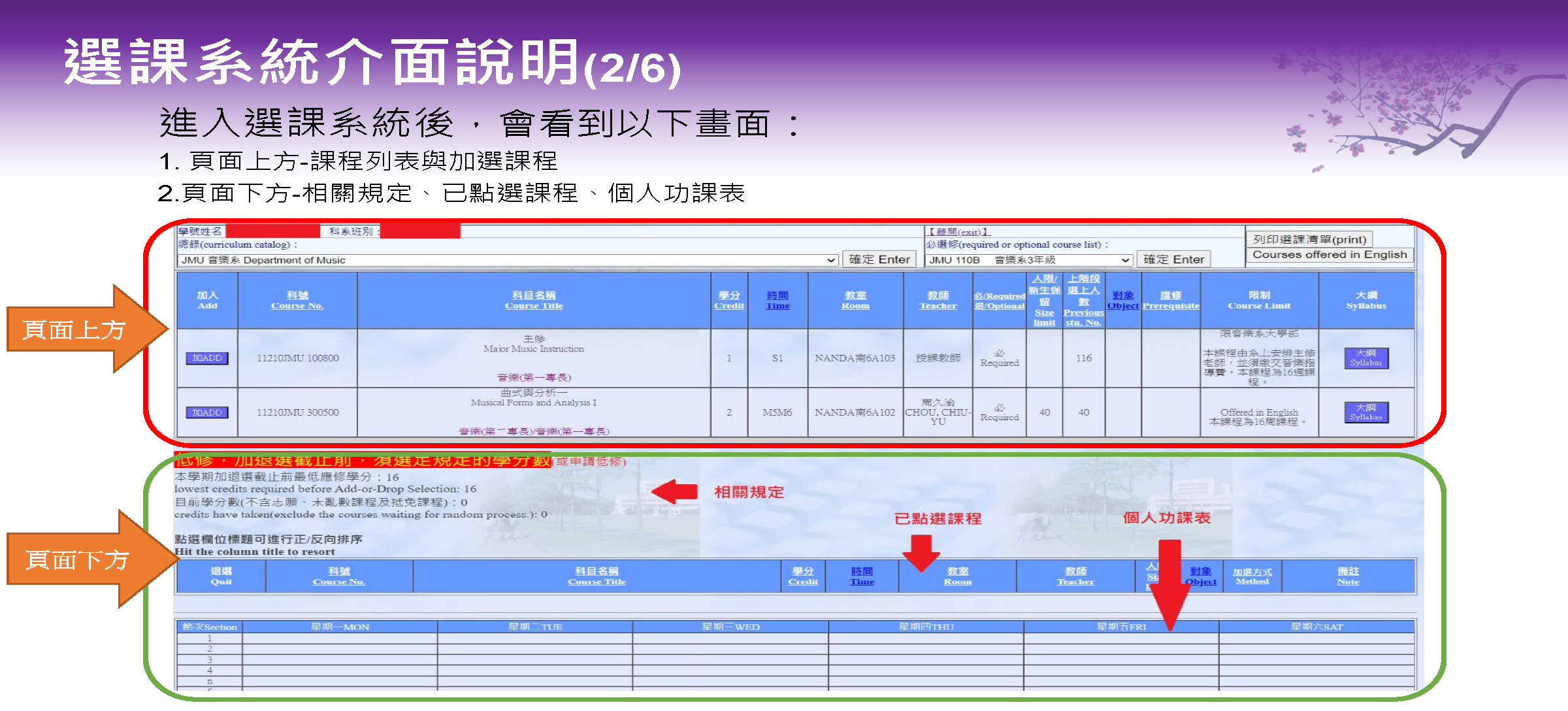Select course number text 11210JMU 100800
The image size is (1568, 711).
(x=297, y=358)
